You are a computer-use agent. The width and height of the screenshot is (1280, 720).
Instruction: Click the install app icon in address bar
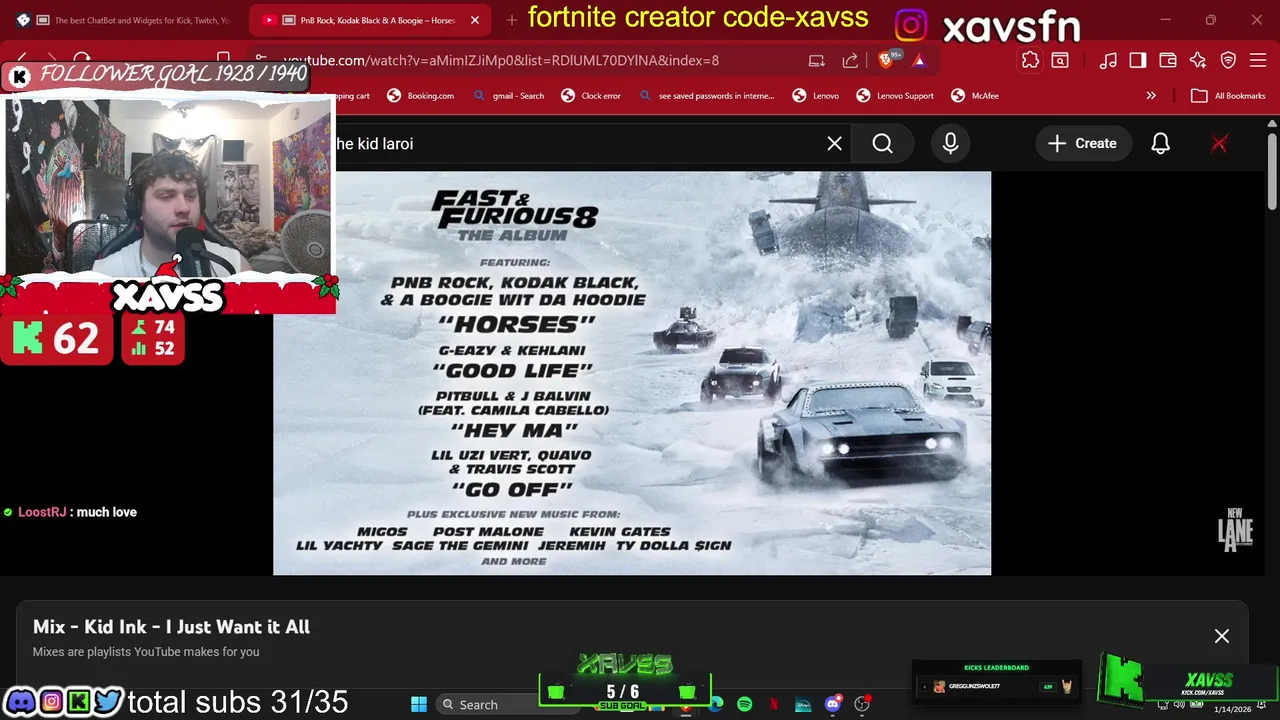[x=817, y=60]
